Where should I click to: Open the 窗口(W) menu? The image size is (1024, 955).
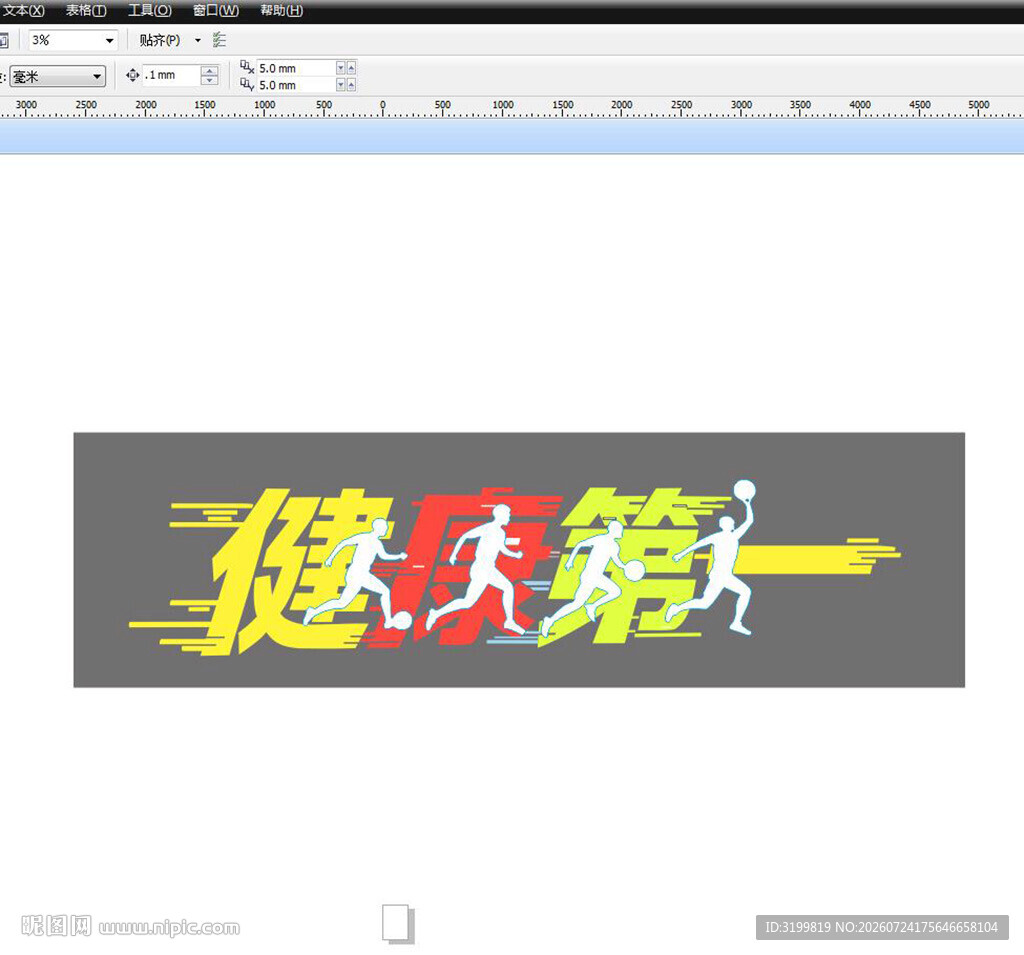(x=216, y=10)
